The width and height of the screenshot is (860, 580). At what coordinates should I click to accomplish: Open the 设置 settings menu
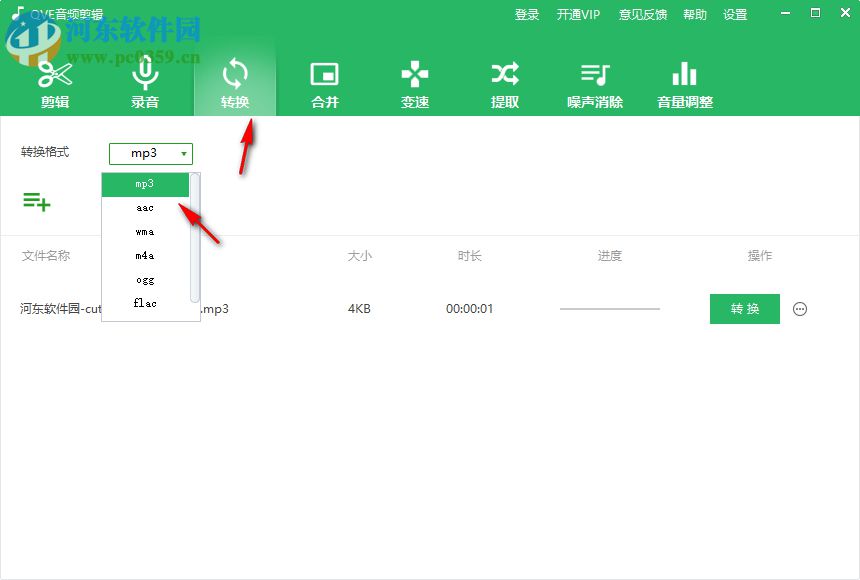(735, 14)
